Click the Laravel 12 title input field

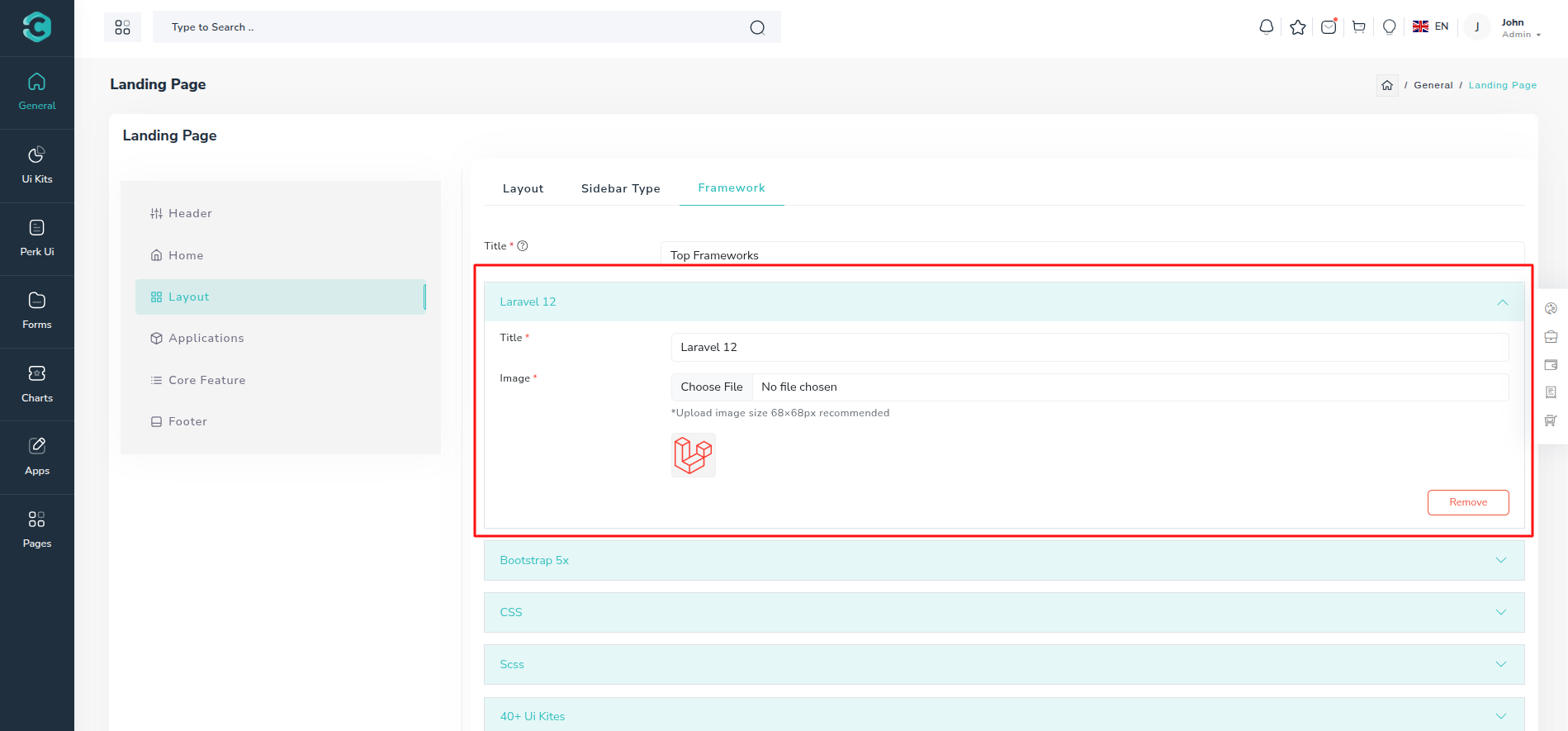pos(1089,347)
